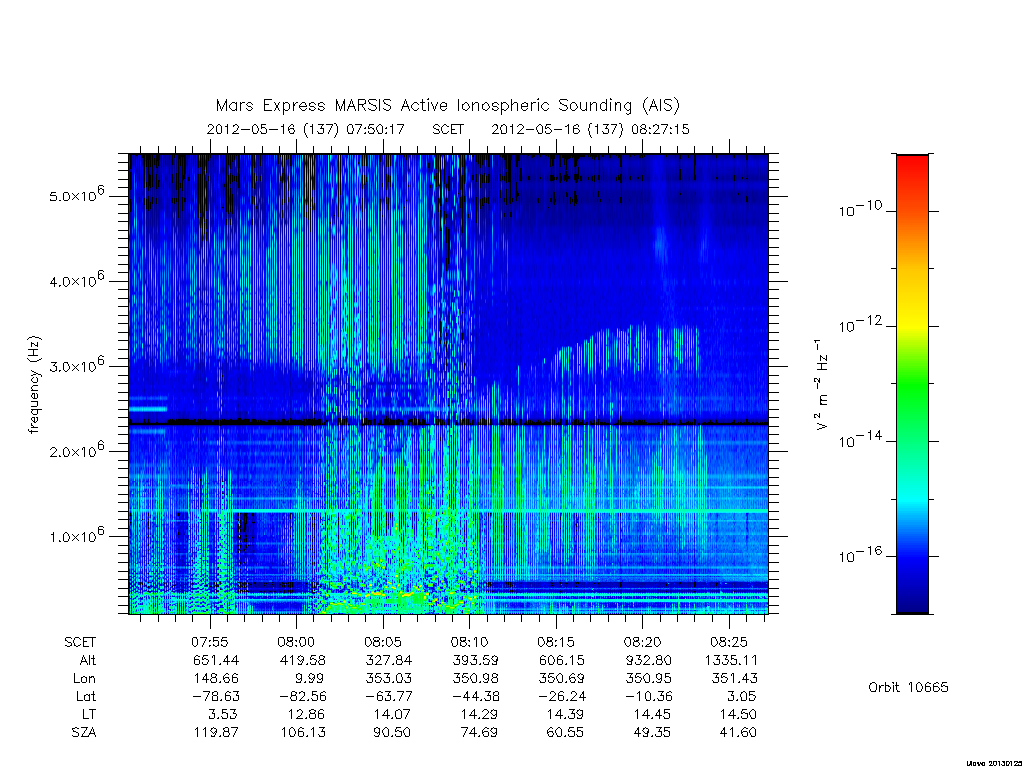Image resolution: width=1024 pixels, height=768 pixels.
Task: Click the '08:25' time tick label
Action: pos(729,643)
